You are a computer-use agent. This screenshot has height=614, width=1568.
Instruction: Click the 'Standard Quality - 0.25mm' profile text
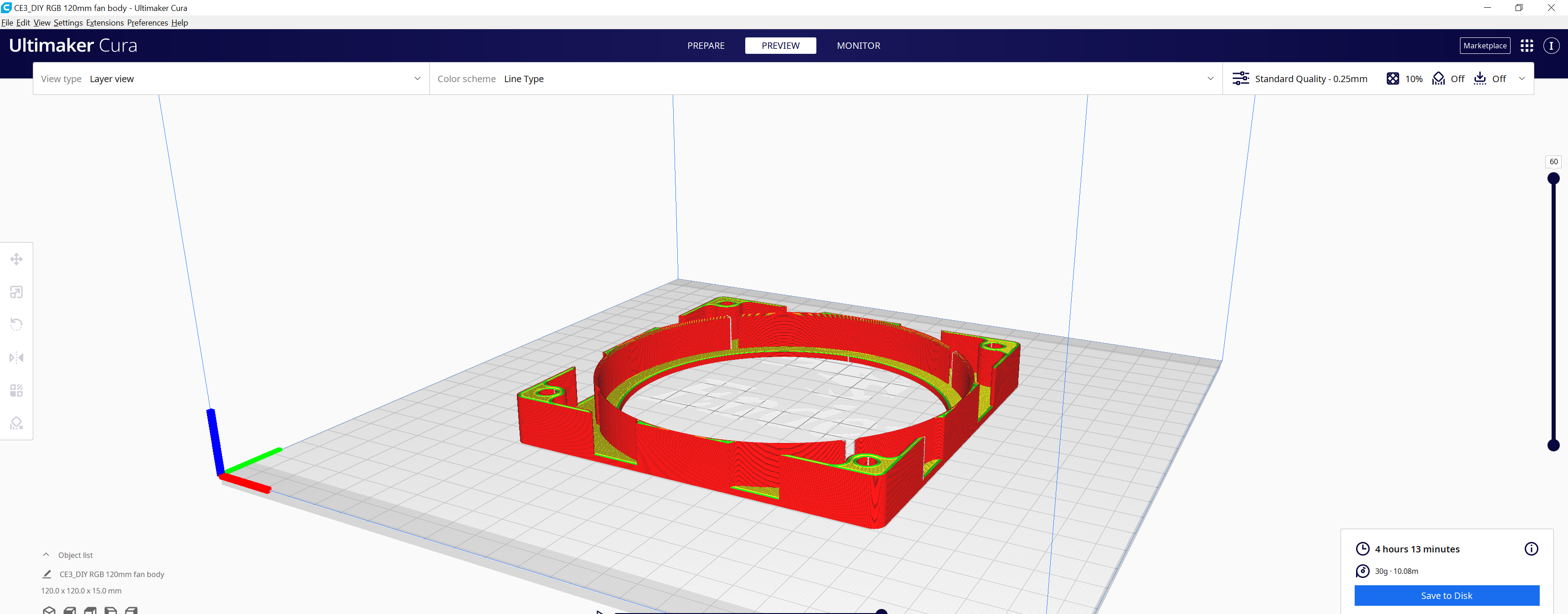pos(1311,78)
